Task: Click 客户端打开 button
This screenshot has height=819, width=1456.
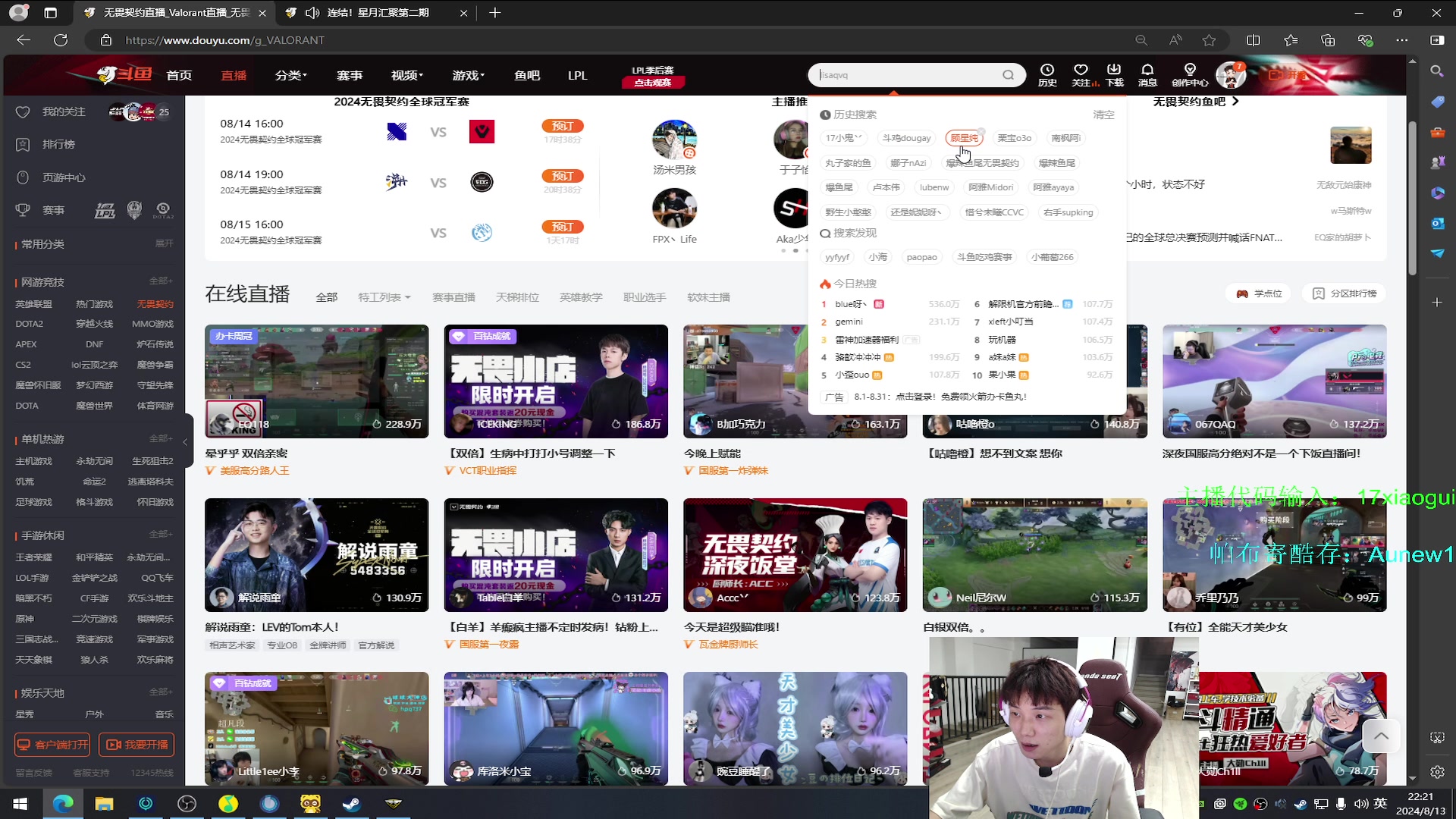Action: [52, 745]
